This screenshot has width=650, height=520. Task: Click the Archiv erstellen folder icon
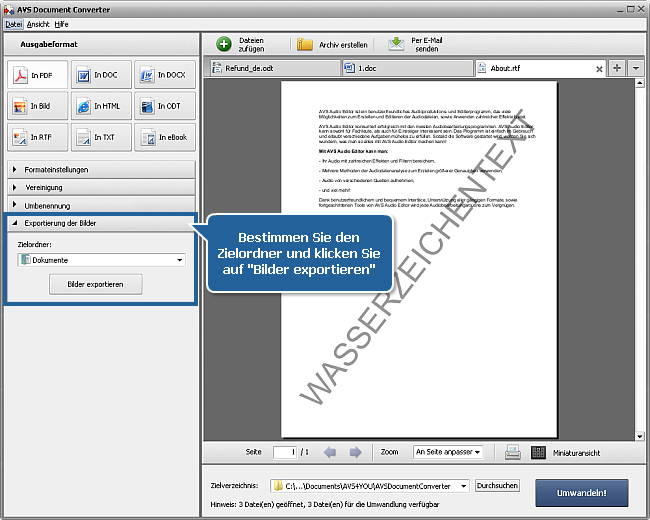(x=305, y=44)
